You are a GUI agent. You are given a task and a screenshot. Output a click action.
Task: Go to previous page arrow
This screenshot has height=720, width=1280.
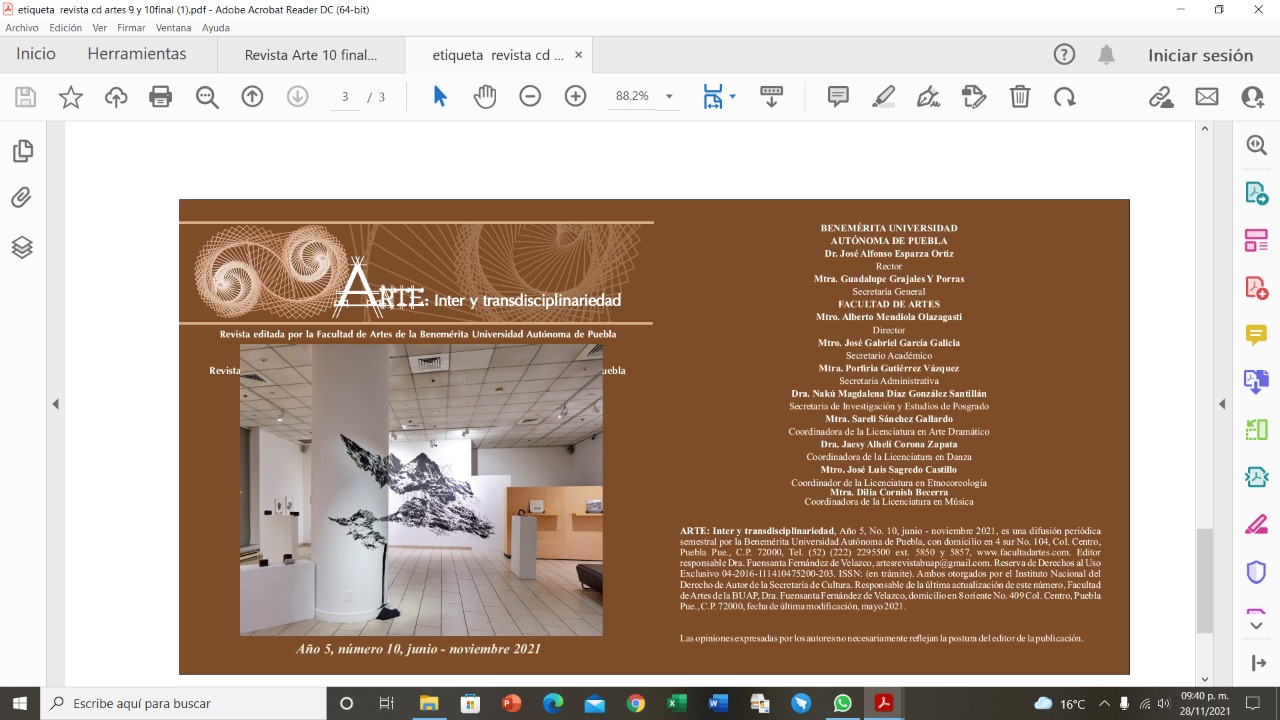[252, 97]
